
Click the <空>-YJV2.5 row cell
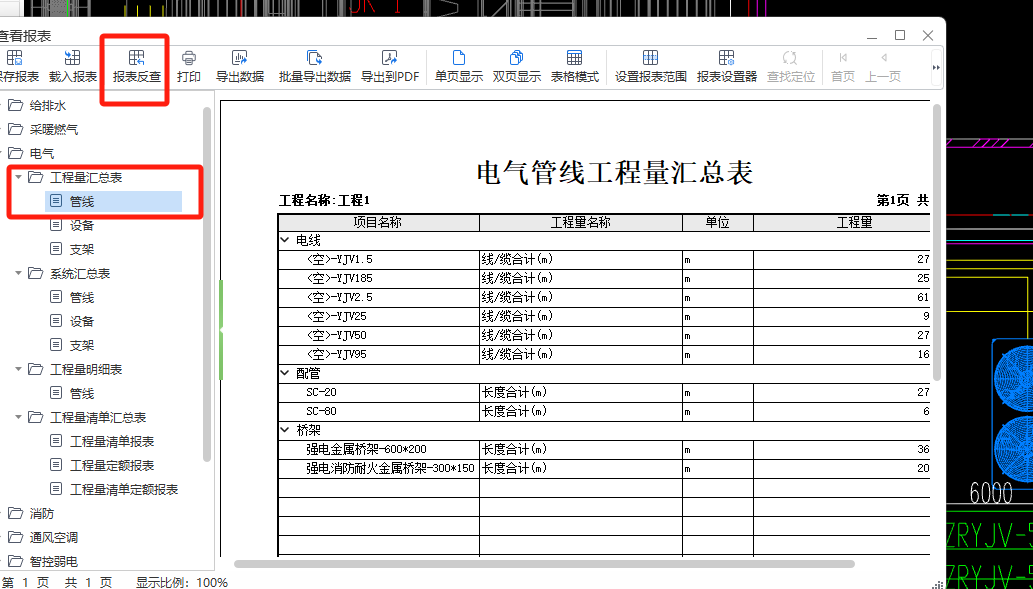click(x=379, y=298)
